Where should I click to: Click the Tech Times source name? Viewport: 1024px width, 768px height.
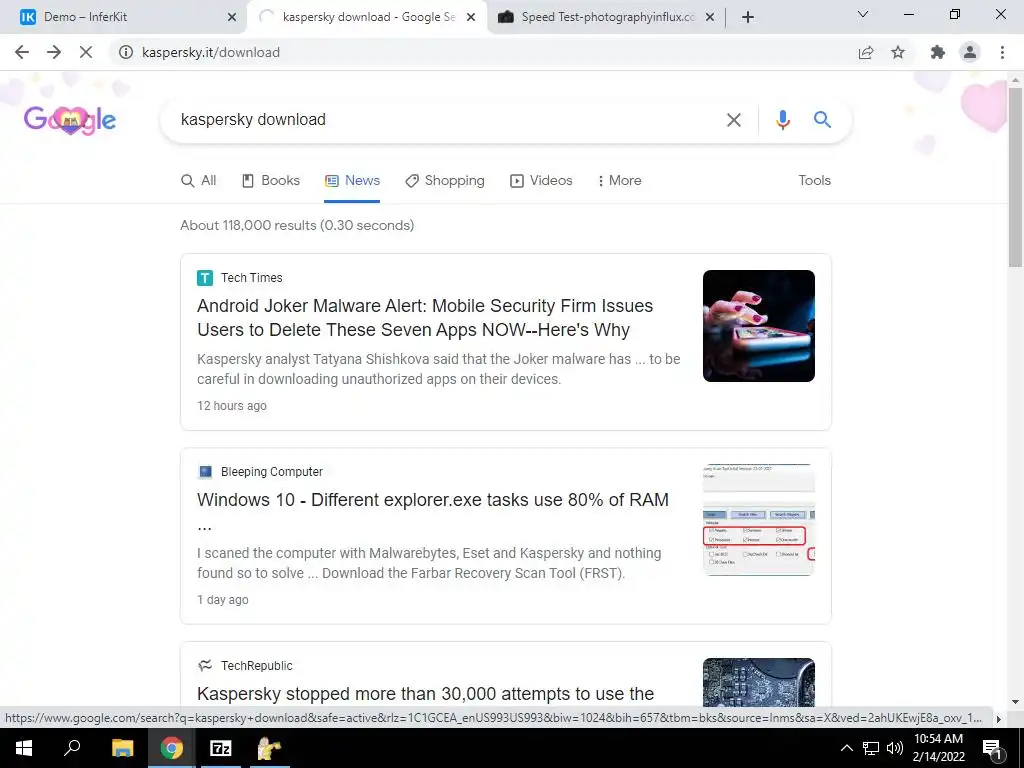click(251, 278)
